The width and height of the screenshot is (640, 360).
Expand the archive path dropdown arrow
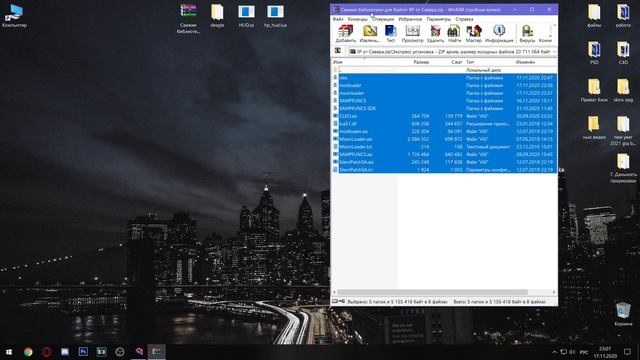click(x=554, y=52)
